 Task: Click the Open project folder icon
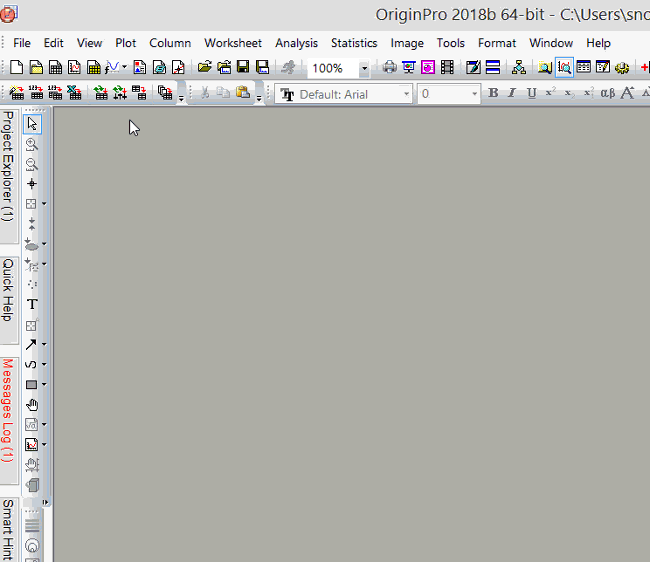point(204,68)
